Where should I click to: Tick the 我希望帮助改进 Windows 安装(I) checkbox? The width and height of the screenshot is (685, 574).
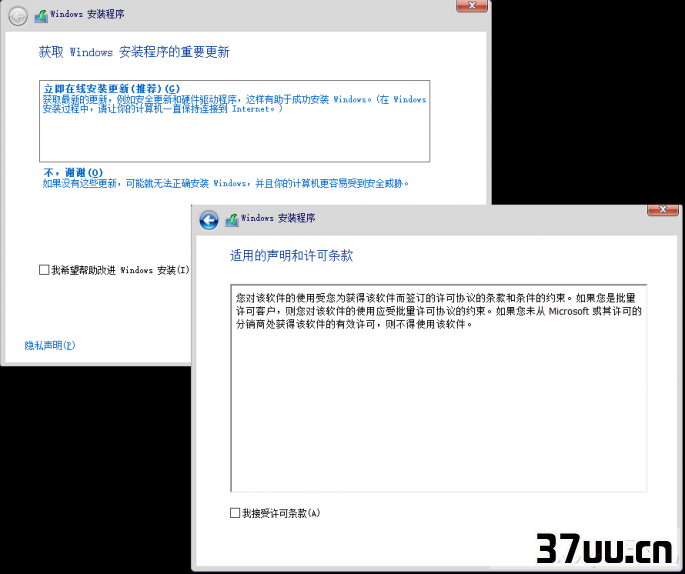point(44,270)
